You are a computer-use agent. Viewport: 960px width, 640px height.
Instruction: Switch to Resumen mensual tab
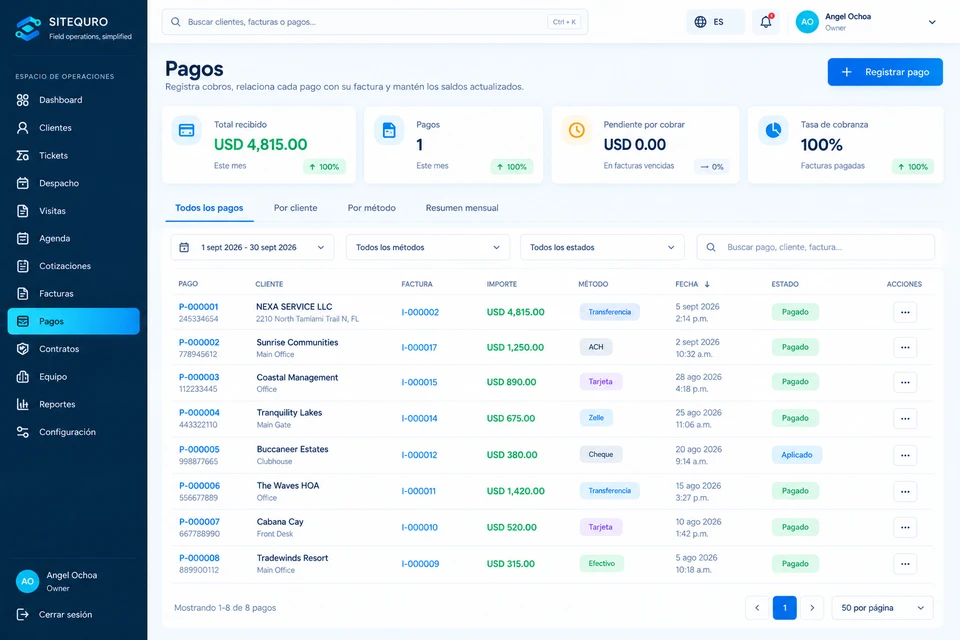tap(462, 208)
